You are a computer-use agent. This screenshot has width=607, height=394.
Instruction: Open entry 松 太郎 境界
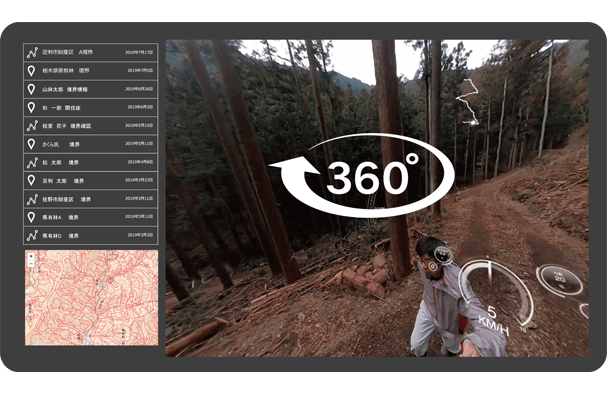coord(91,163)
